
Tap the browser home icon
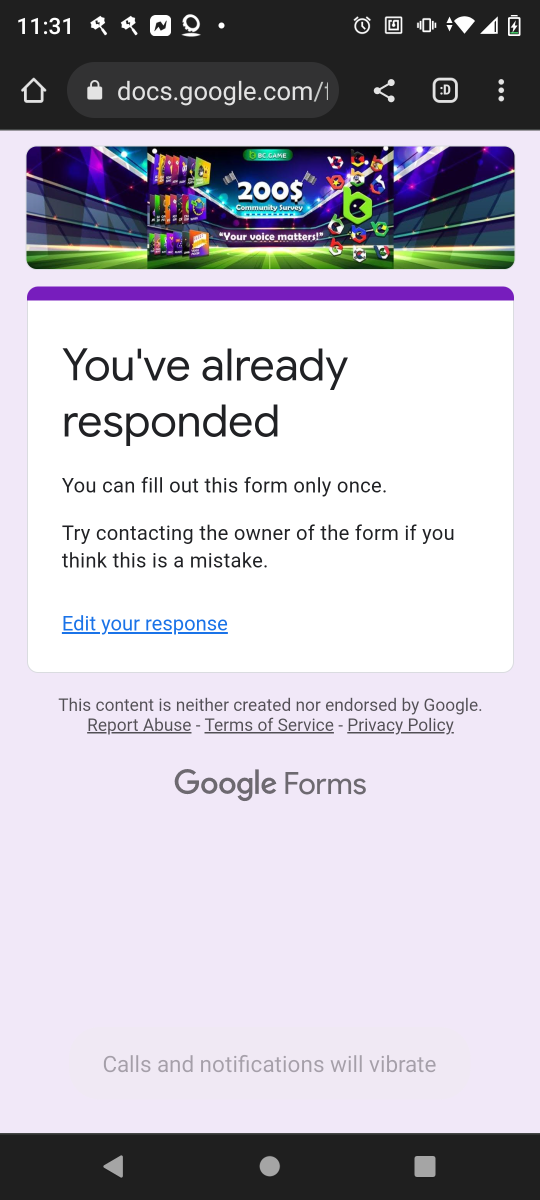(x=33, y=92)
